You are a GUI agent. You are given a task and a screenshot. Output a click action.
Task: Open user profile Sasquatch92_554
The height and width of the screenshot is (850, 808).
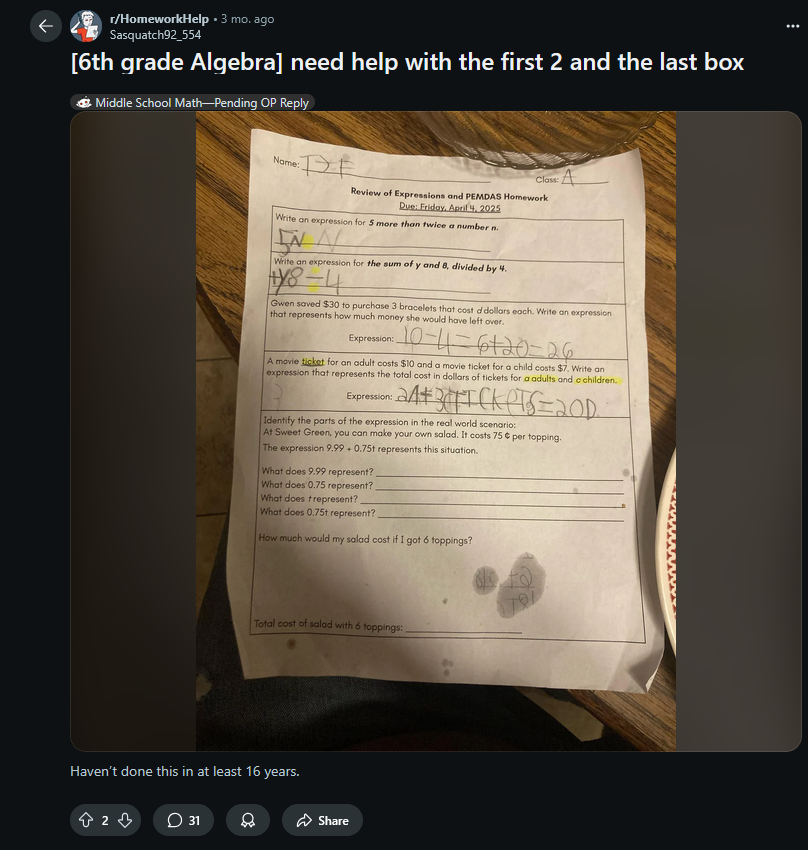point(156,35)
